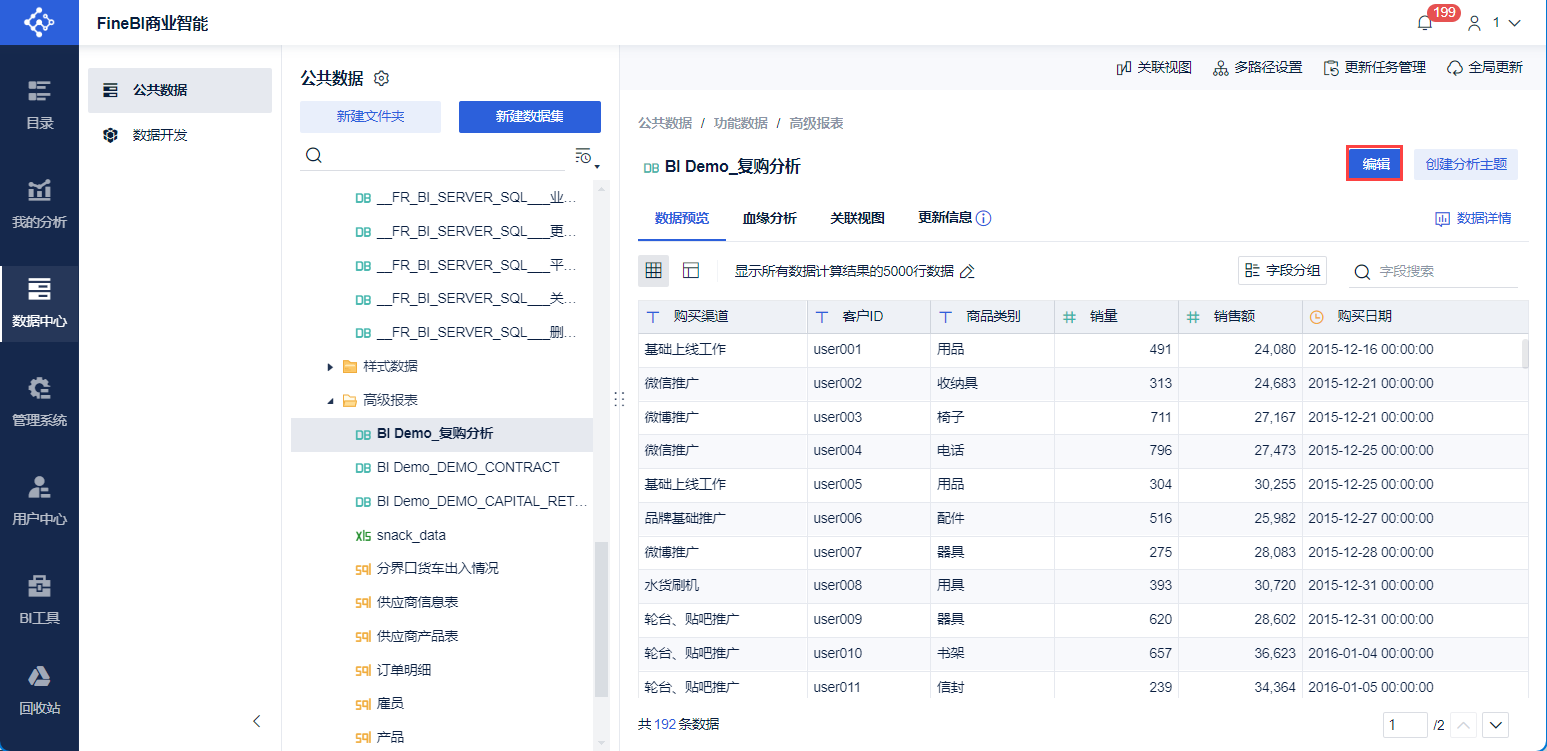Go to previous page arrow

(1463, 725)
